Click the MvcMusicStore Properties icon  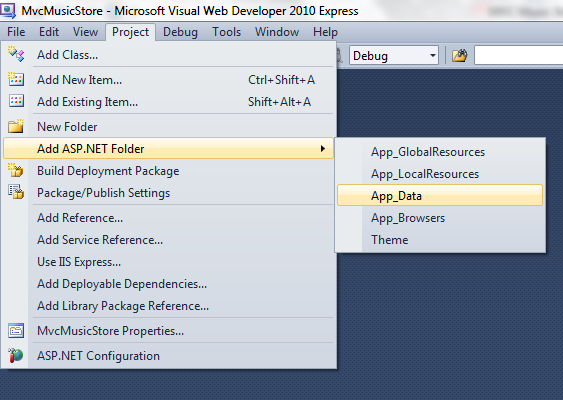[x=16, y=331]
